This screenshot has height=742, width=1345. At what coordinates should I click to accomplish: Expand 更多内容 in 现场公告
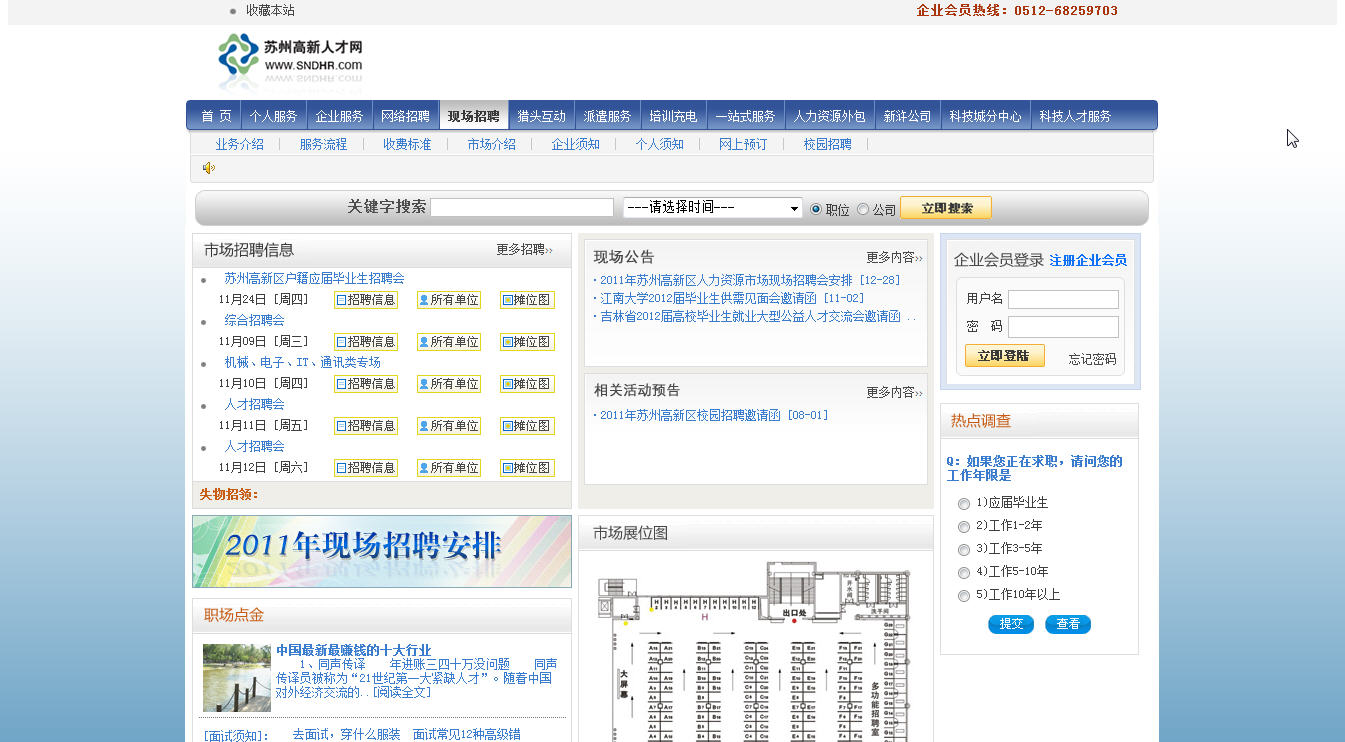click(894, 258)
